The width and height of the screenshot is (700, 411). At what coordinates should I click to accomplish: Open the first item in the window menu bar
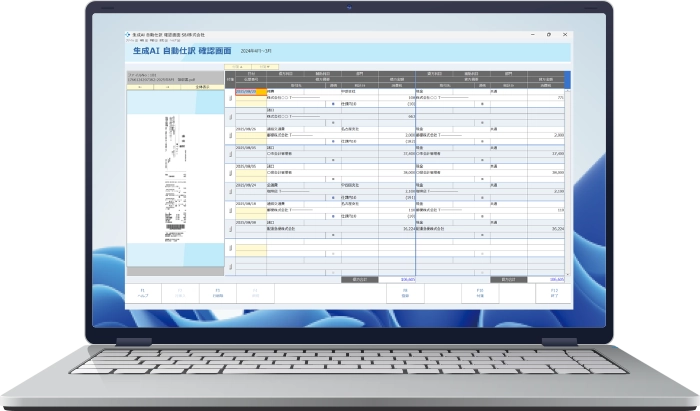[x=129, y=39]
